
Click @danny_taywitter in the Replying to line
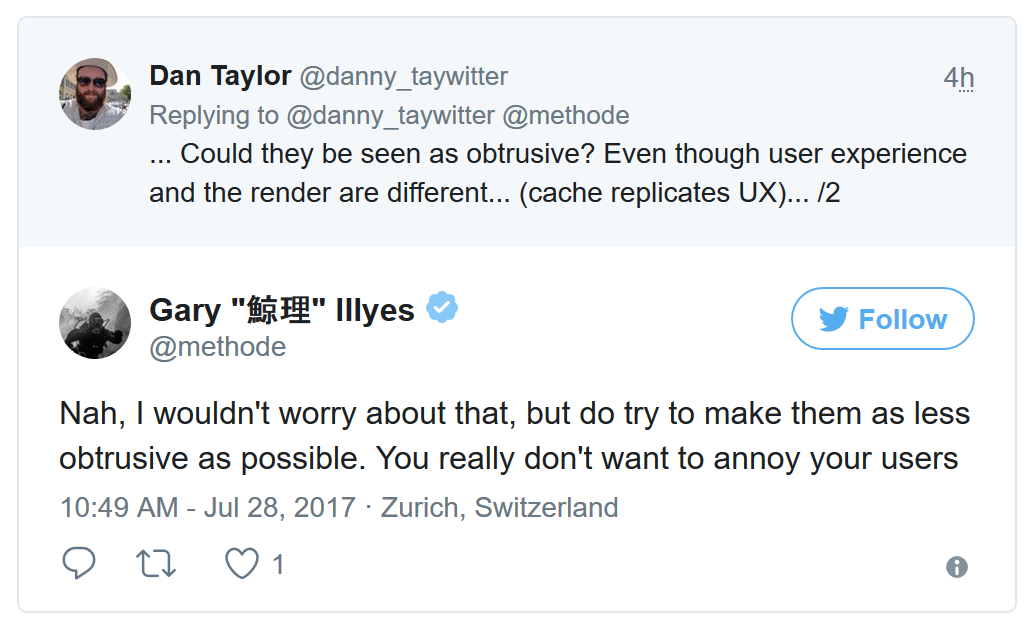(x=390, y=115)
